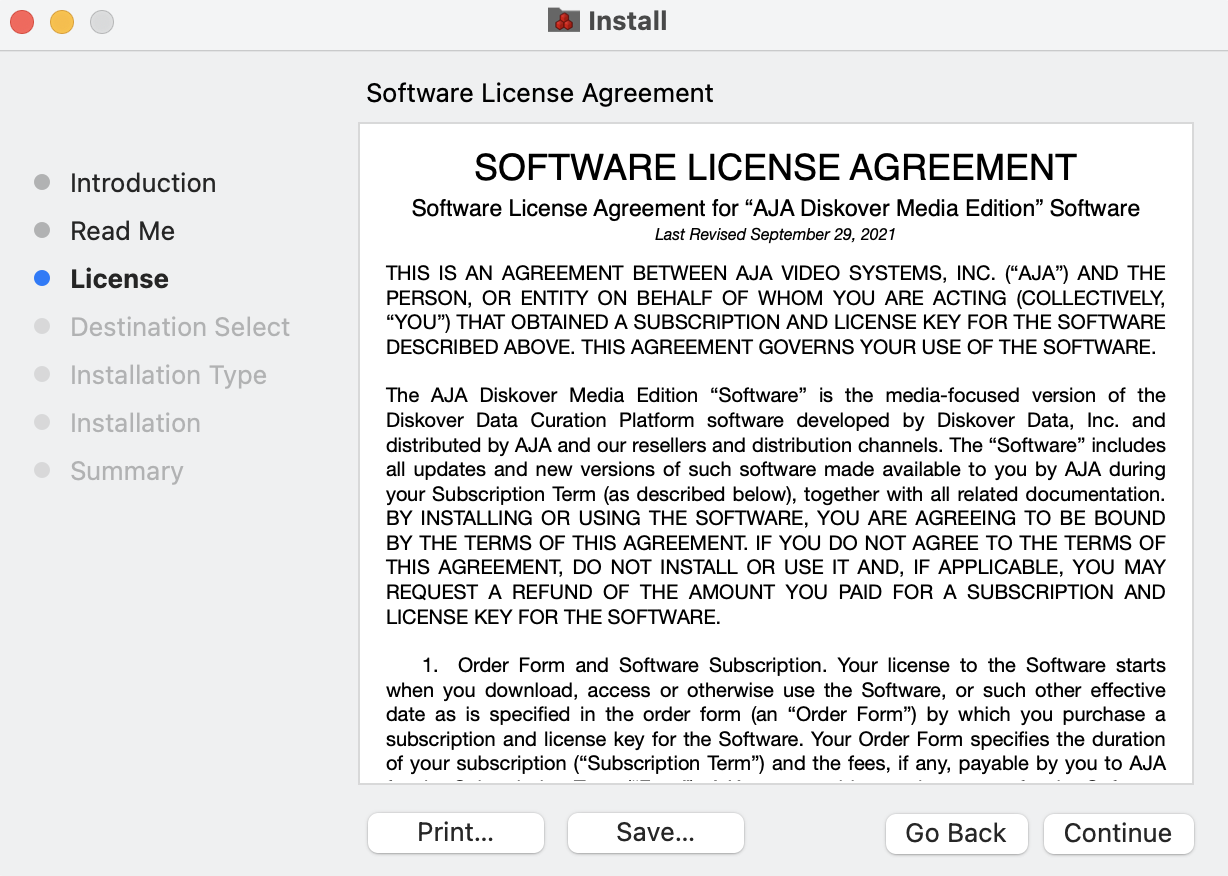This screenshot has width=1228, height=876.
Task: Select the Read Me step in sidebar
Action: (x=122, y=231)
